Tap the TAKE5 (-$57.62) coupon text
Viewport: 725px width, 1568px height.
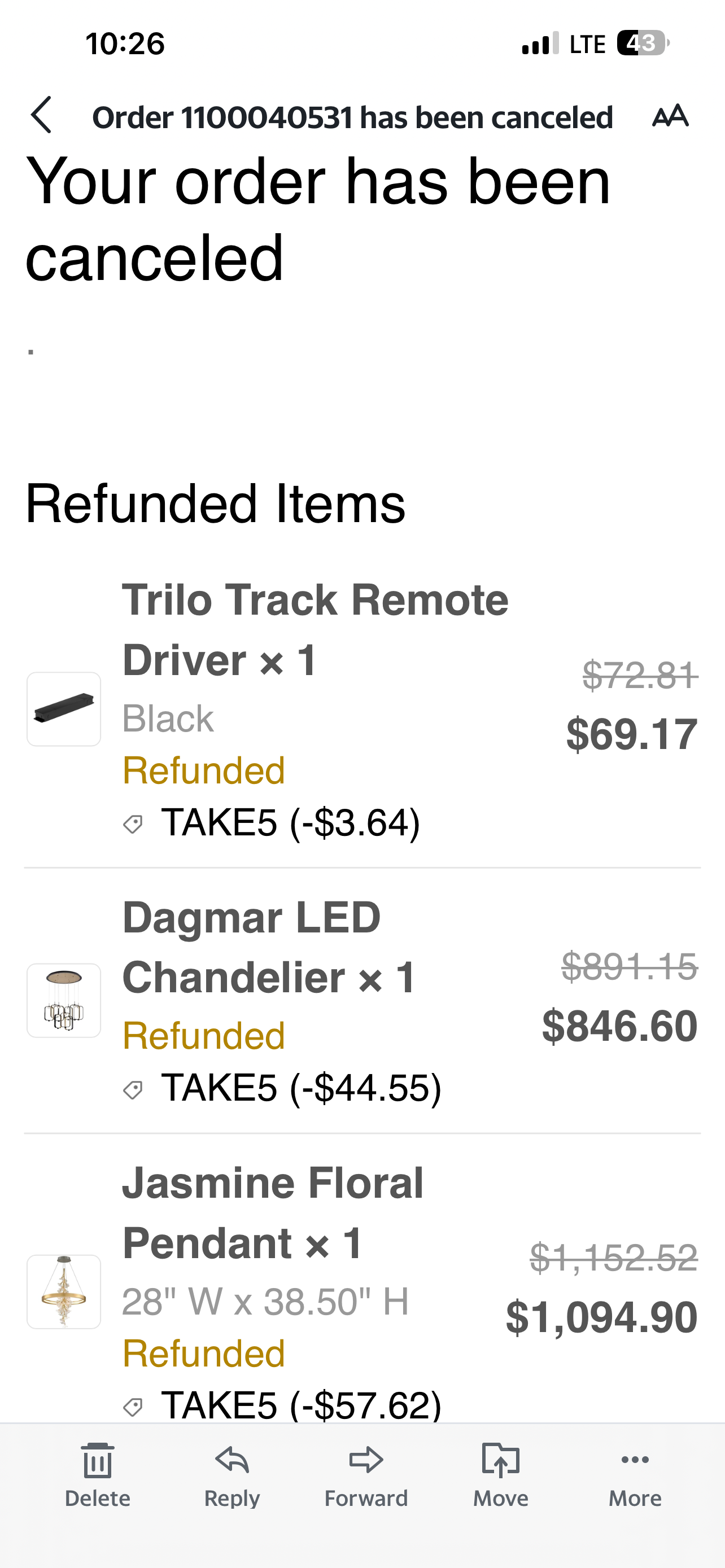[301, 1405]
